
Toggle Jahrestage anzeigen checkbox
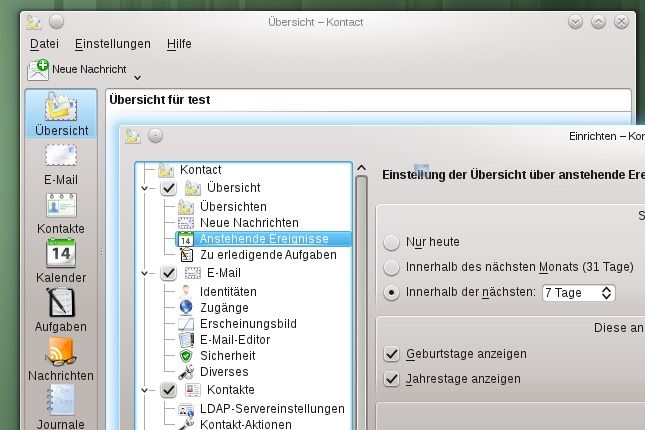391,379
